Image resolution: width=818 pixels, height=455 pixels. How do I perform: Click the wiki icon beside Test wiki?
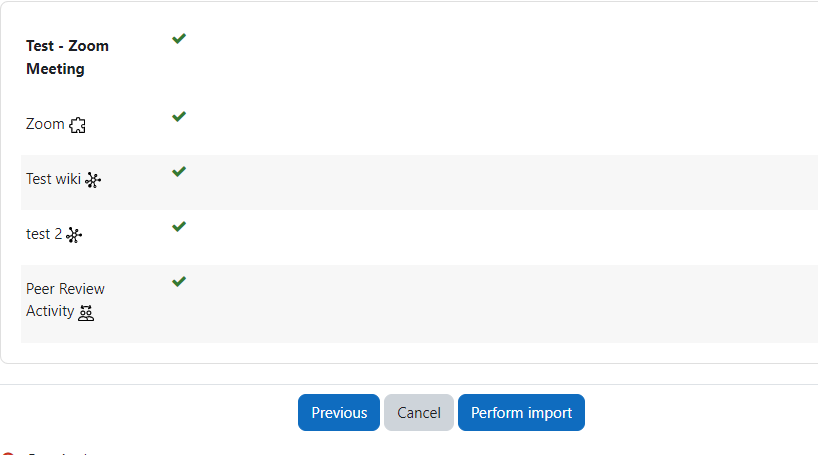(x=93, y=180)
